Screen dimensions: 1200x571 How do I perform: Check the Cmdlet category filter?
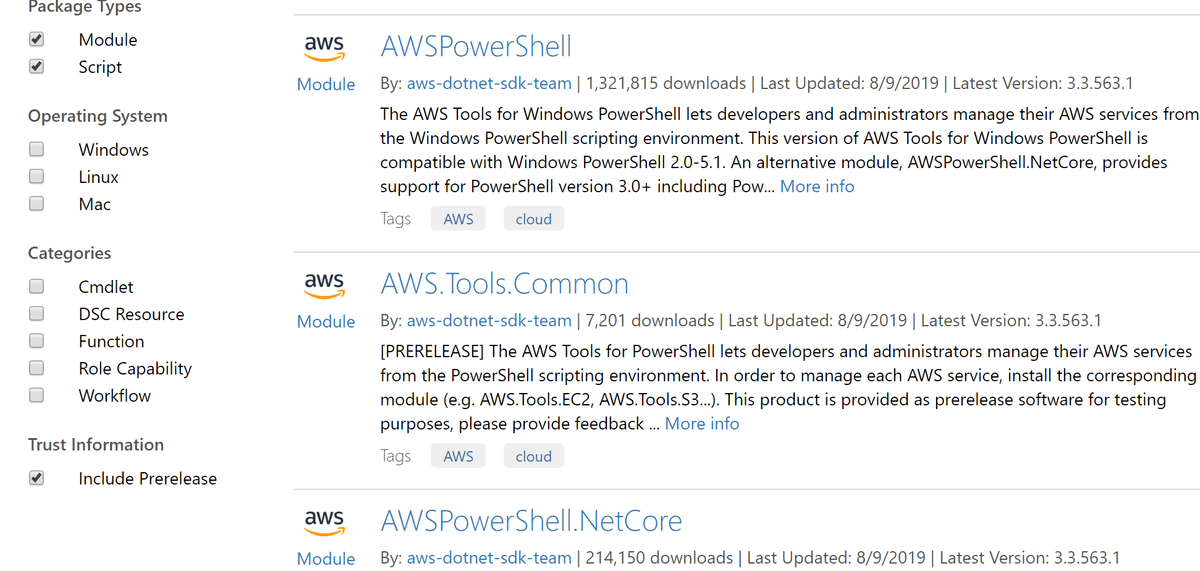click(x=37, y=287)
